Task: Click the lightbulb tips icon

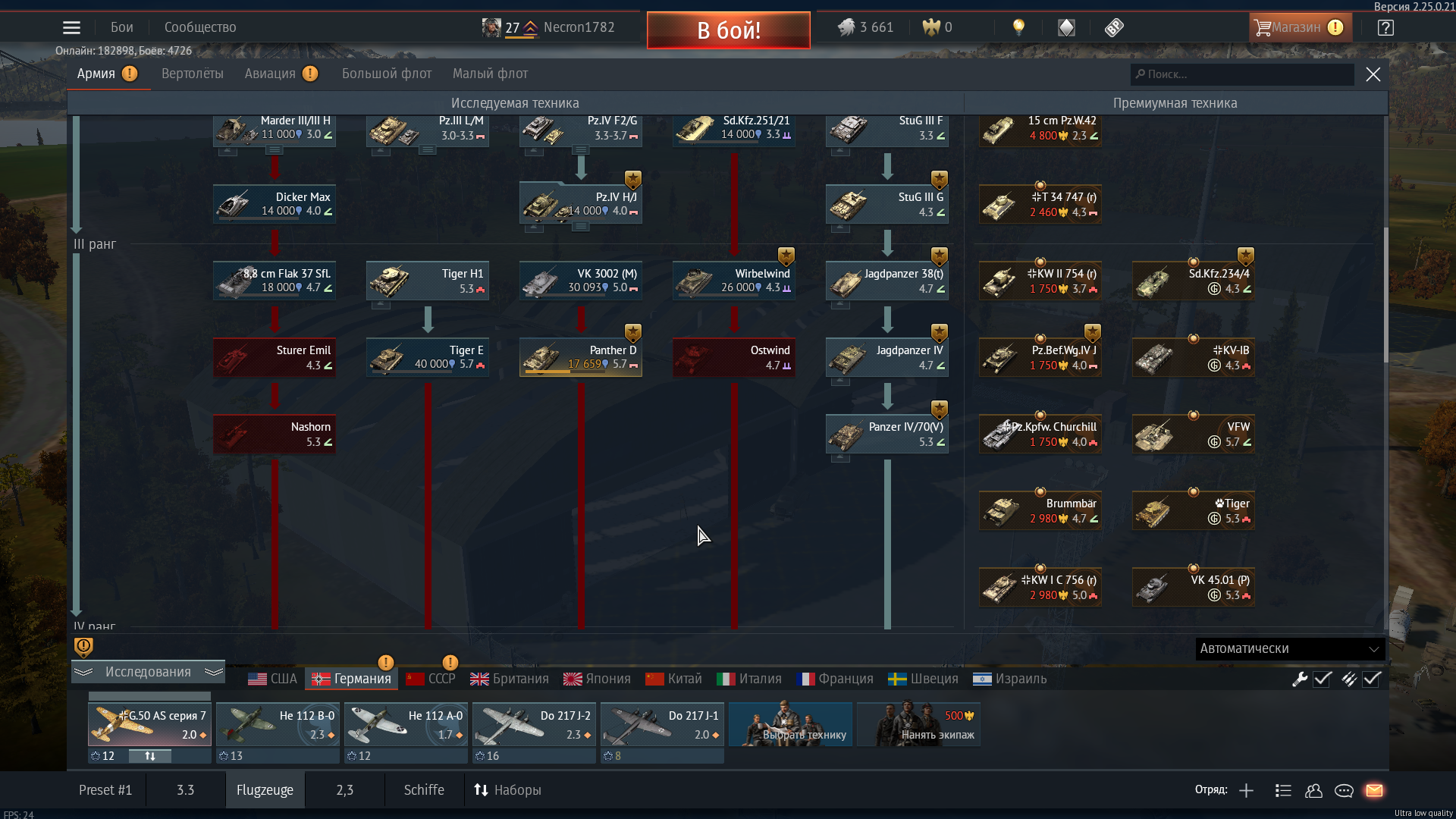Action: pyautogui.click(x=1018, y=27)
